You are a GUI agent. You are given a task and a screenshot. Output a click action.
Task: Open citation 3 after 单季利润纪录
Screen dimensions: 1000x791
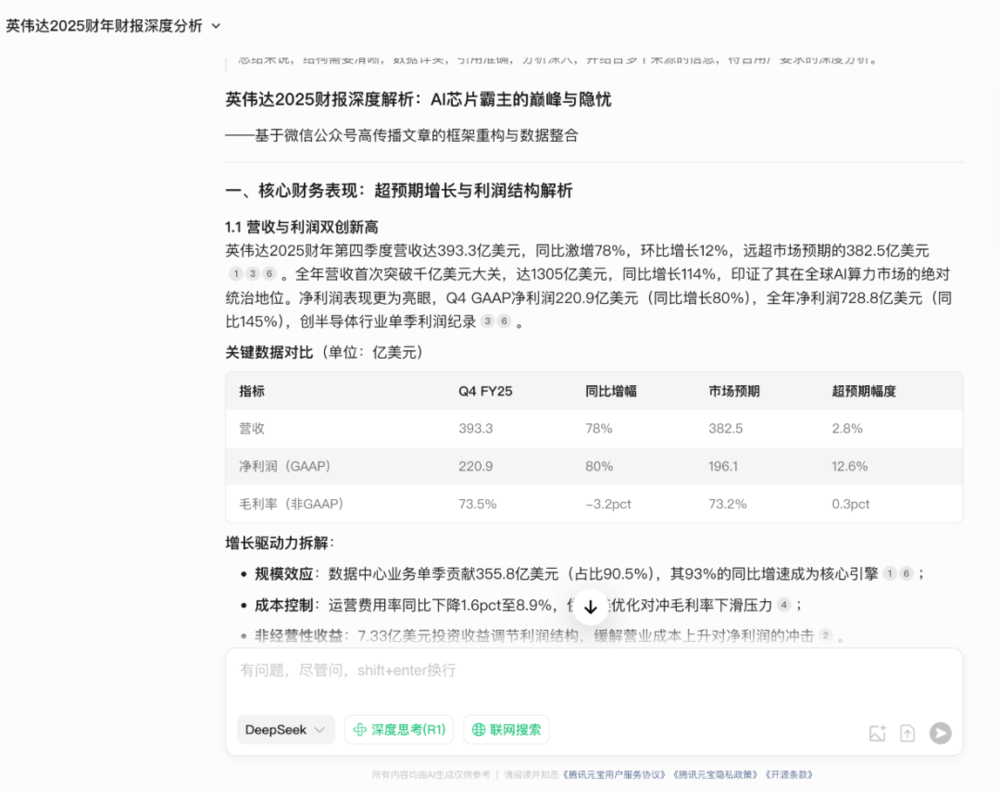click(487, 321)
